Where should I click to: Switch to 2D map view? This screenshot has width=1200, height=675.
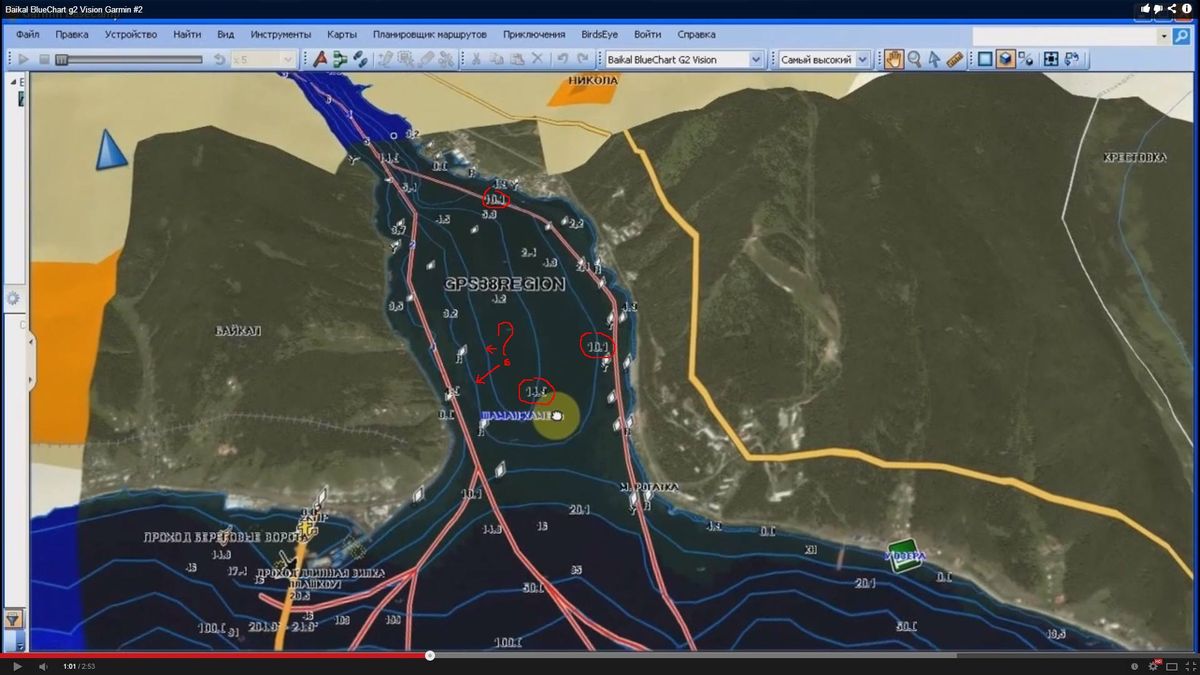(985, 59)
